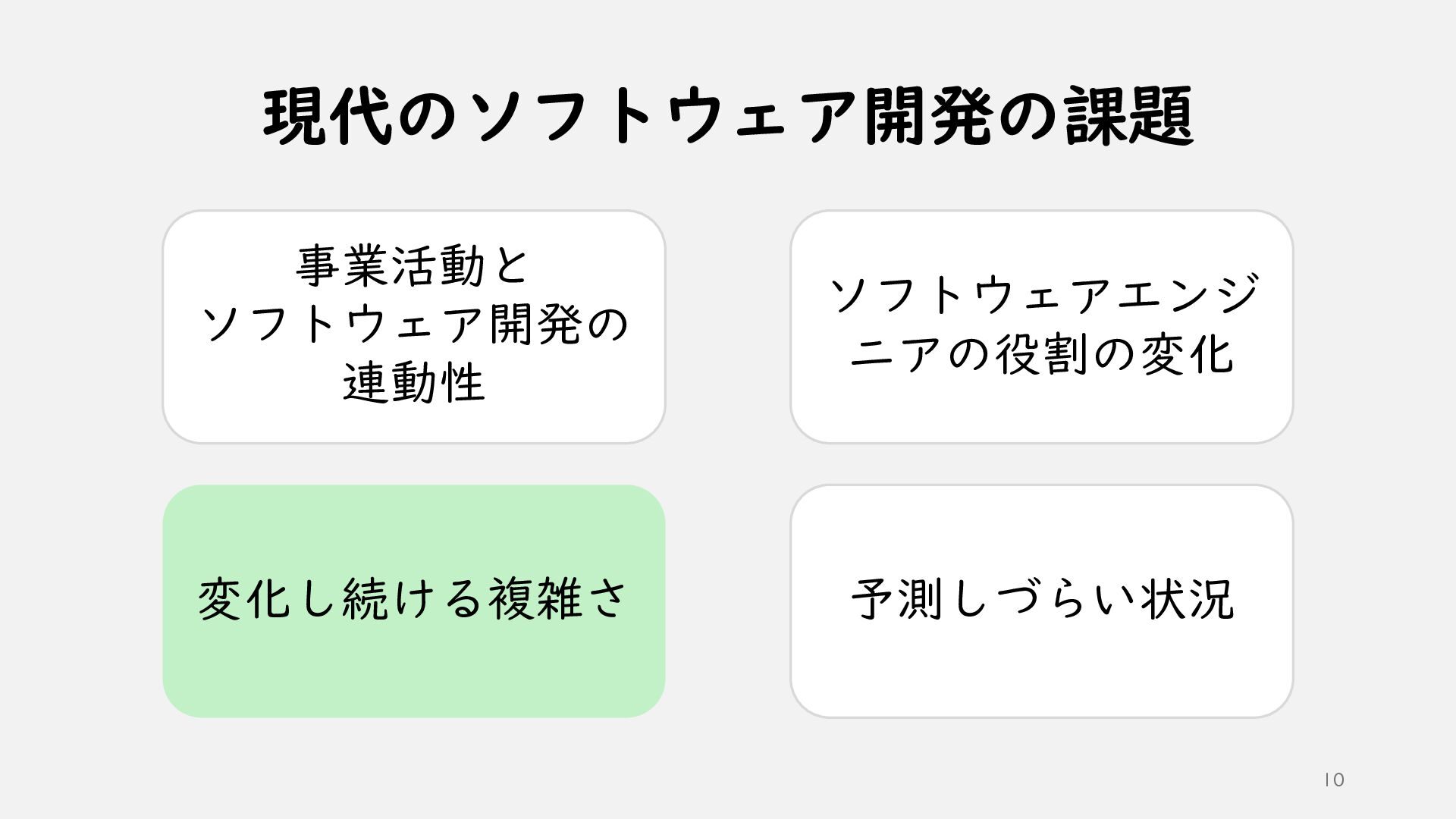Click the text line 事業活動と
Viewport: 1456px width, 819px height.
click(x=414, y=266)
